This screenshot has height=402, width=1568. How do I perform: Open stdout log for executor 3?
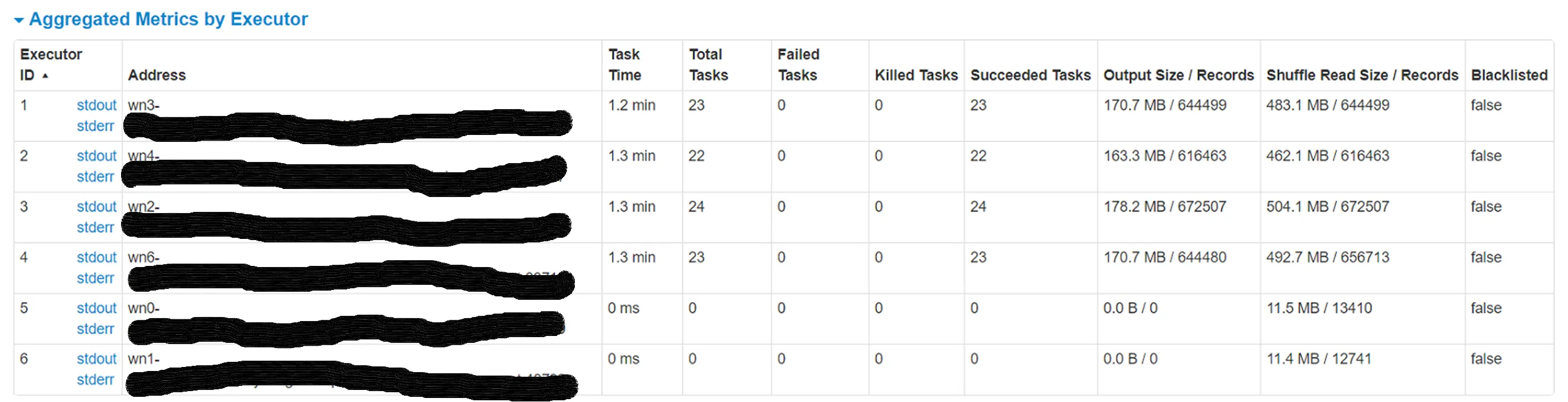pos(96,207)
